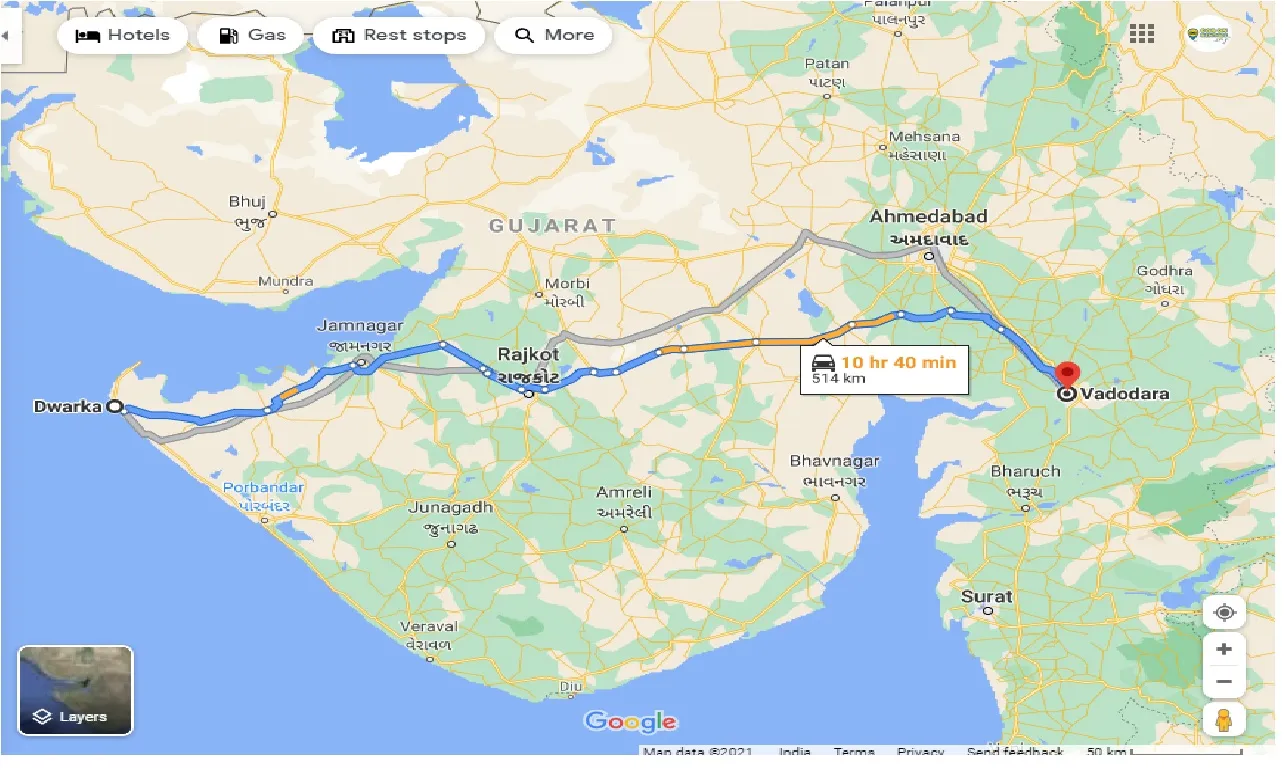Screen dimensions: 1284x770
Task: Click the Ahmedabad city label
Action: pyautogui.click(x=928, y=216)
